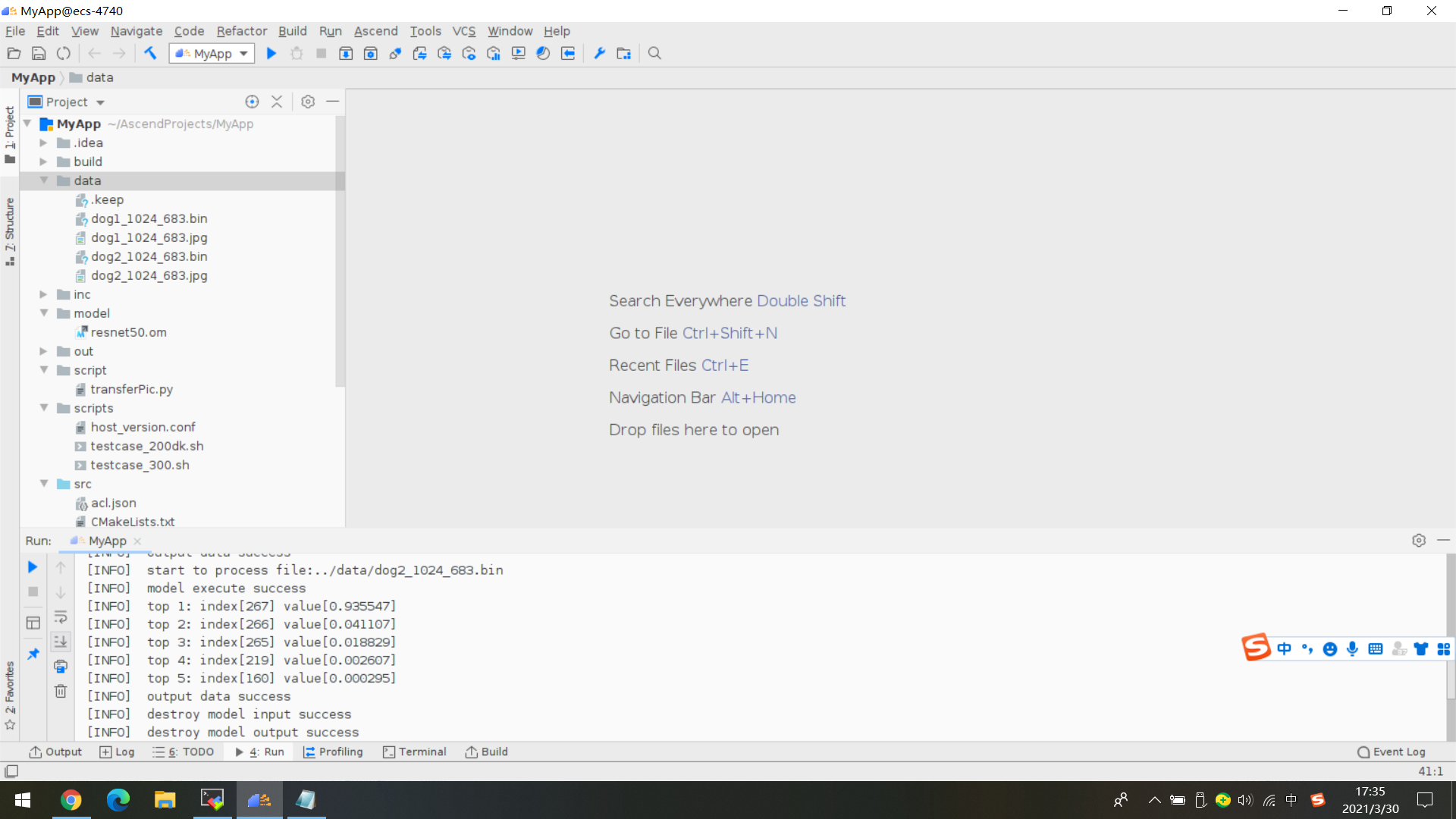
Task: Open the Ascend menu
Action: [x=375, y=31]
